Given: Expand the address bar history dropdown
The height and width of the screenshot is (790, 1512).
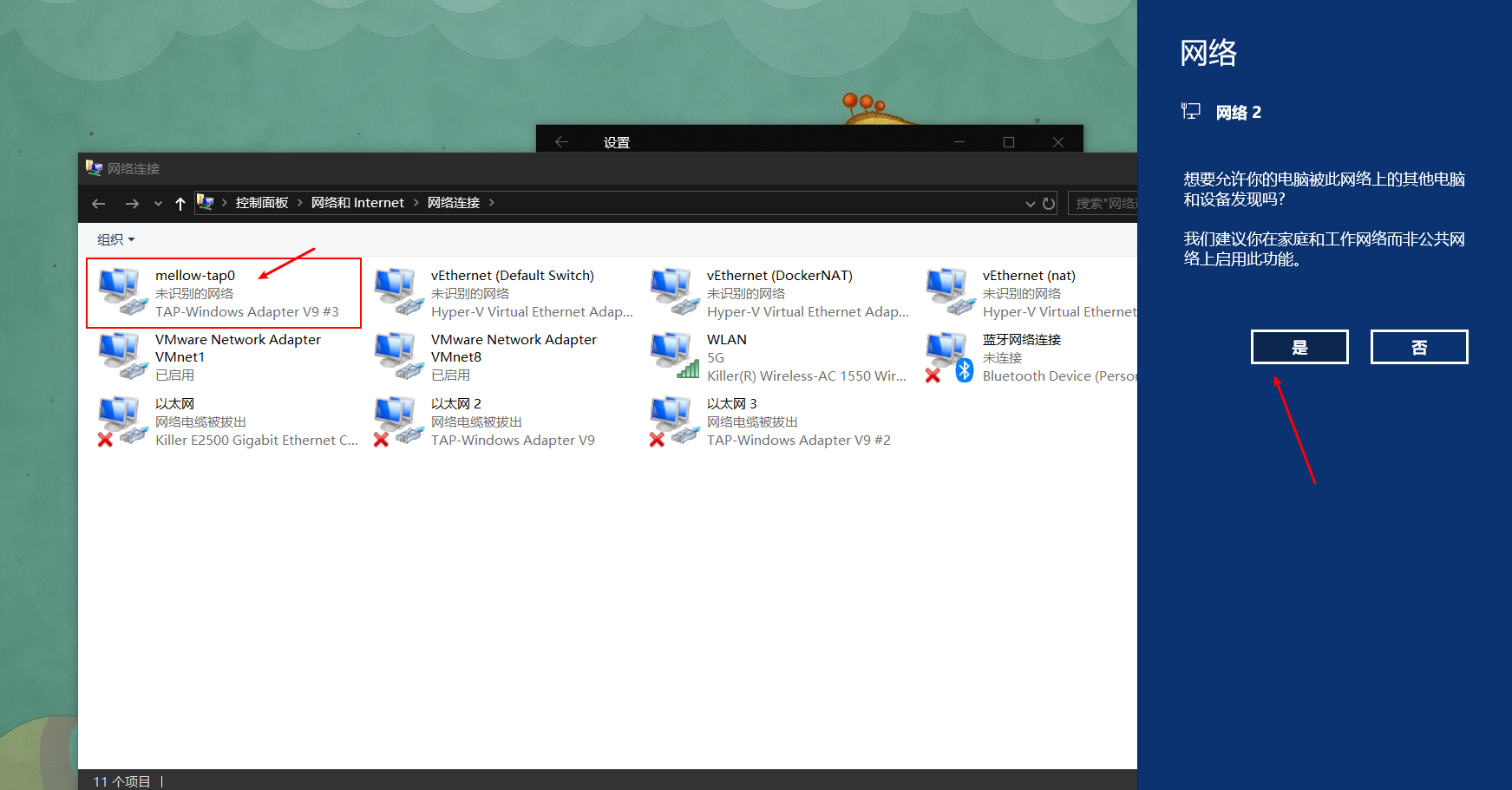Looking at the screenshot, I should pos(1030,204).
